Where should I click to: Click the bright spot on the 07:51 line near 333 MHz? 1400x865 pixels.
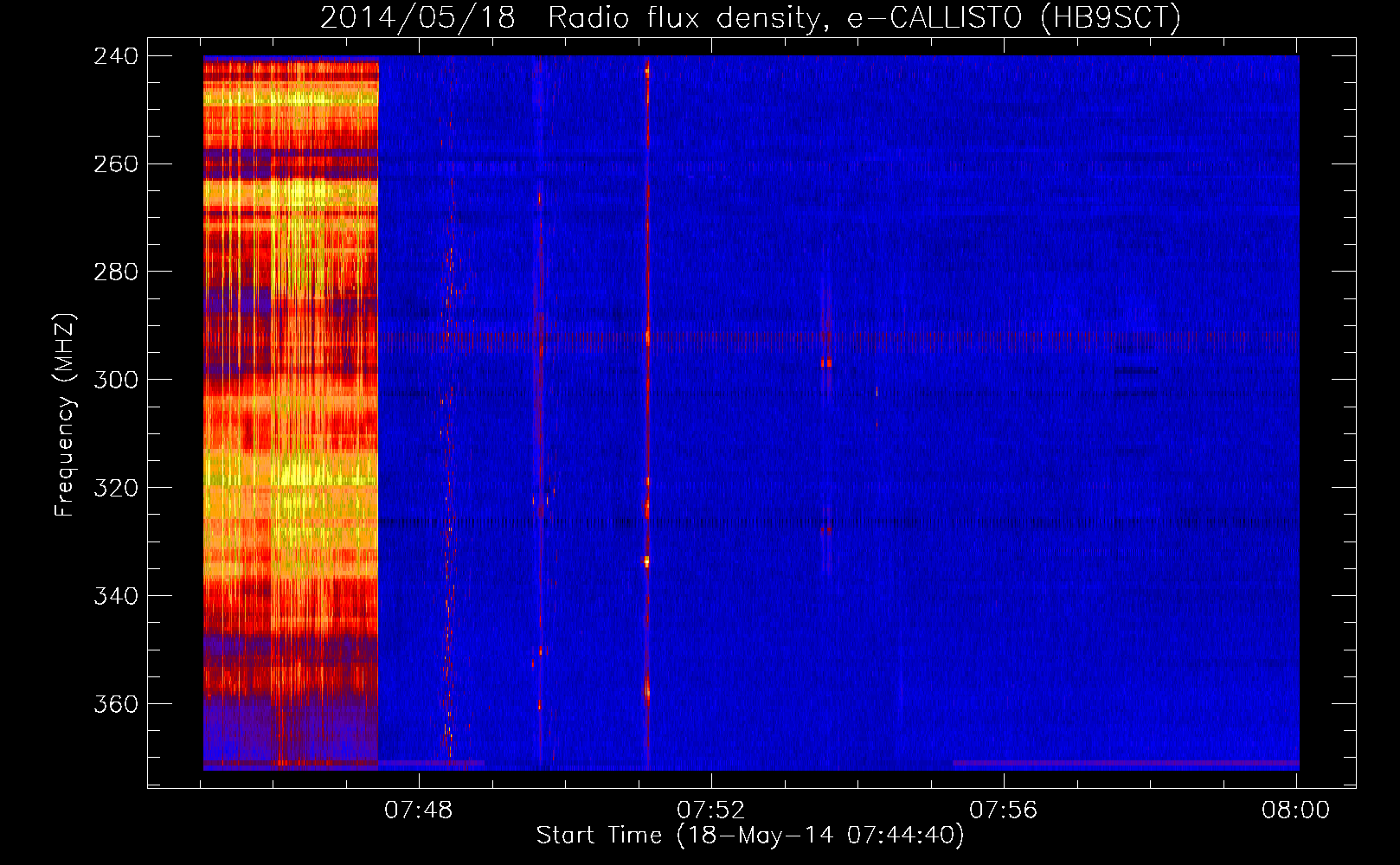tap(645, 561)
